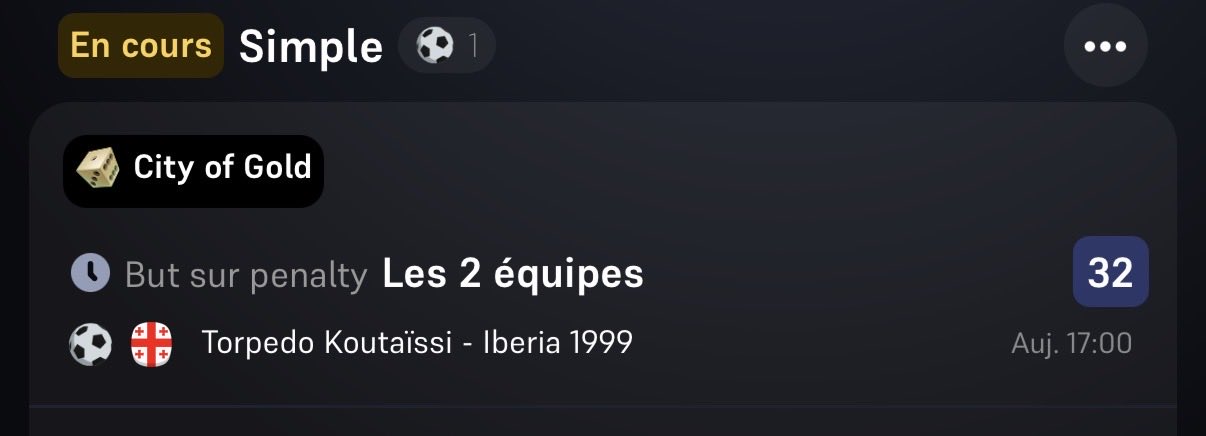Viewport: 1206px width, 436px height.
Task: Open the City of Gold label
Action: click(222, 168)
